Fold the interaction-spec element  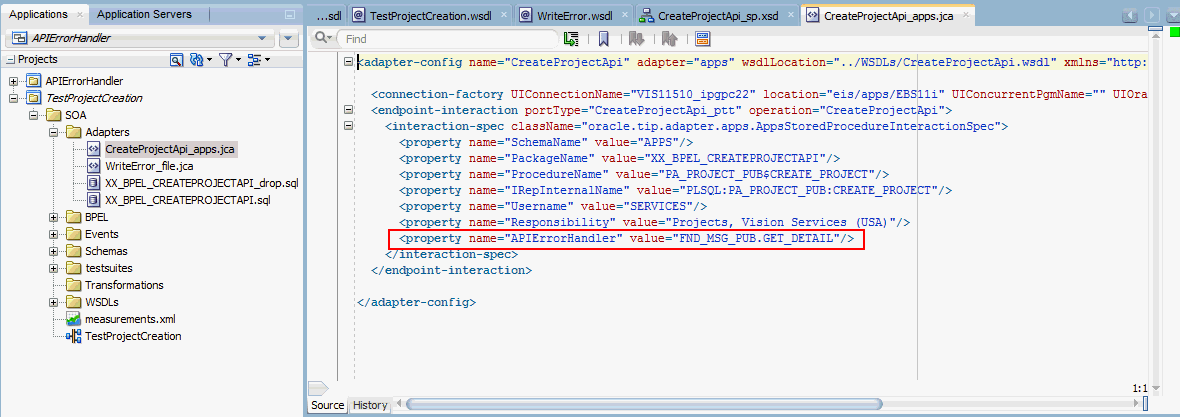pos(348,126)
